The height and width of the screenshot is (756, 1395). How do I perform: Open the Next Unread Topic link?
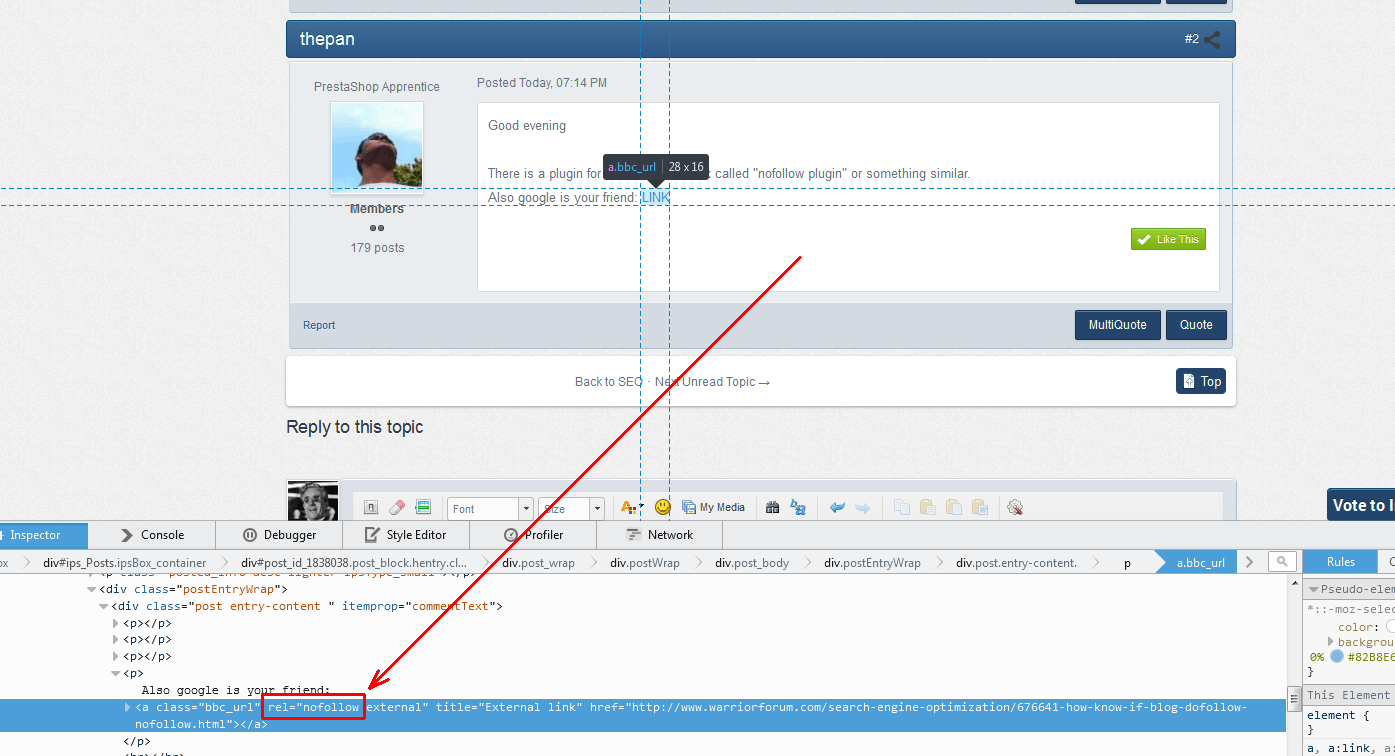coord(712,382)
